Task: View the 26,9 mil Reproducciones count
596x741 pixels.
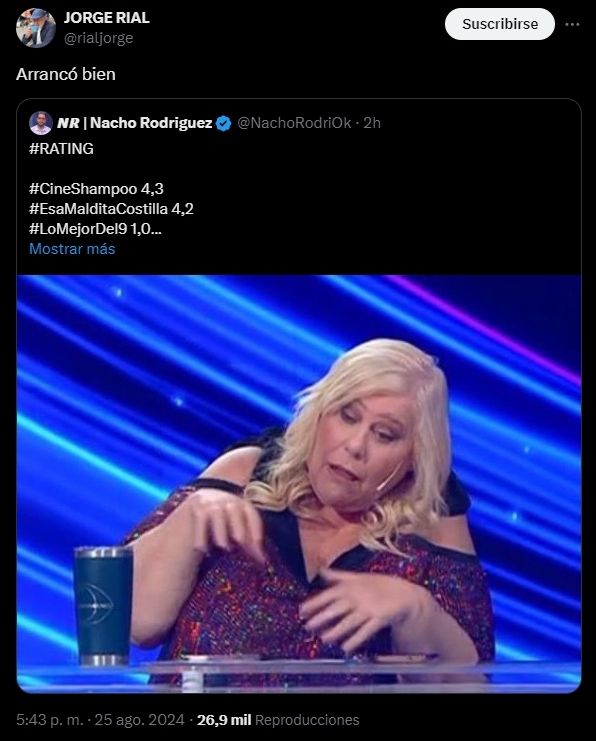Action: (278, 720)
